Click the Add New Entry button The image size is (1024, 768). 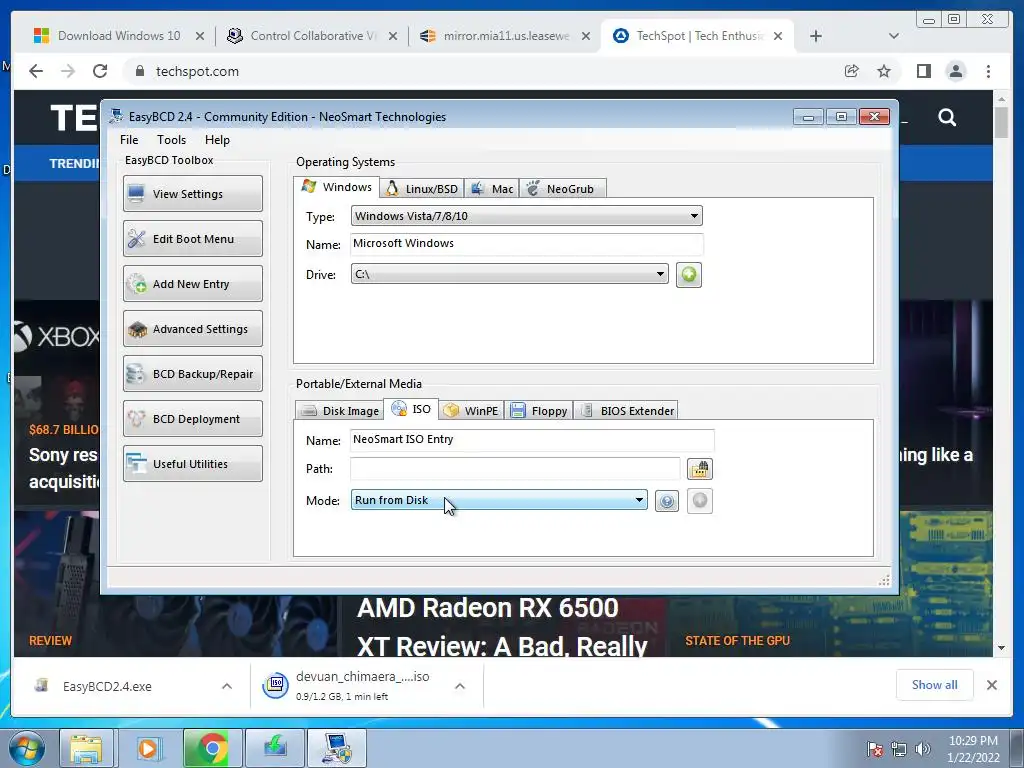193,283
